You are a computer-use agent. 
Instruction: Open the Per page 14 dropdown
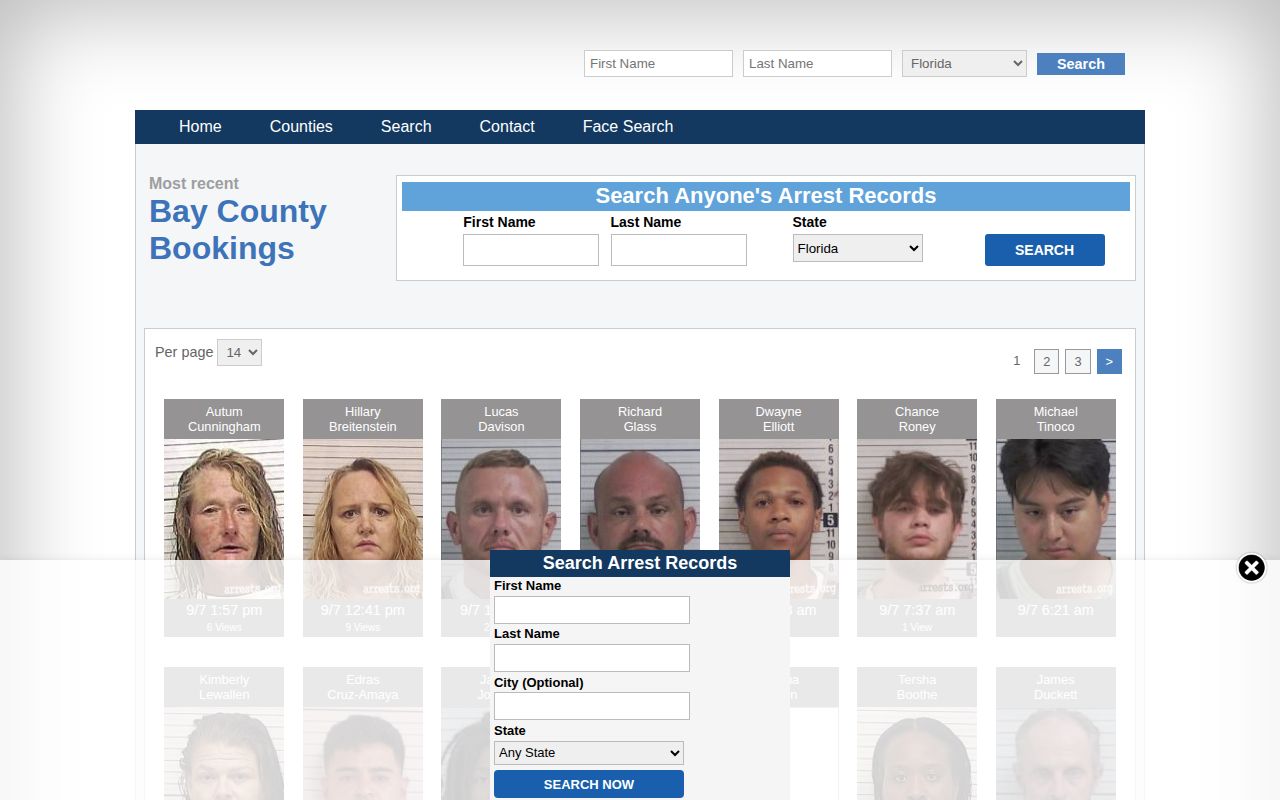pos(239,352)
